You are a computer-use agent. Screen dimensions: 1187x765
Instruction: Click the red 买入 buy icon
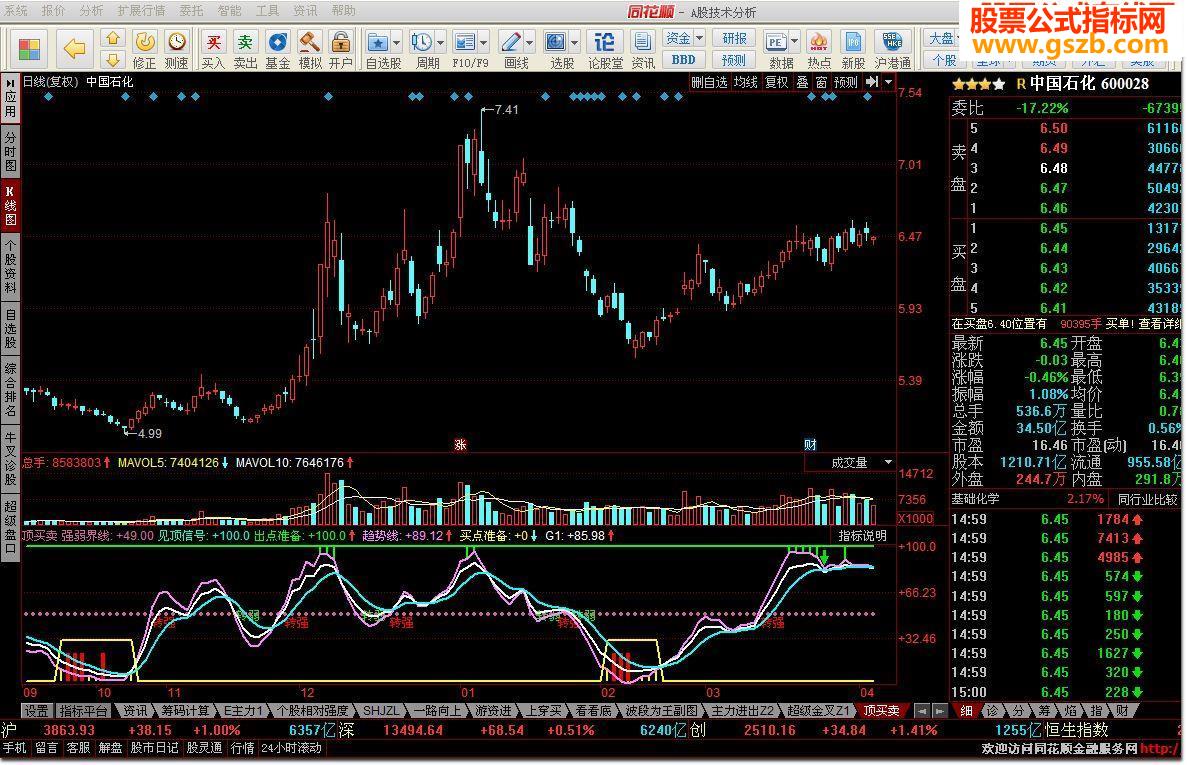click(213, 42)
